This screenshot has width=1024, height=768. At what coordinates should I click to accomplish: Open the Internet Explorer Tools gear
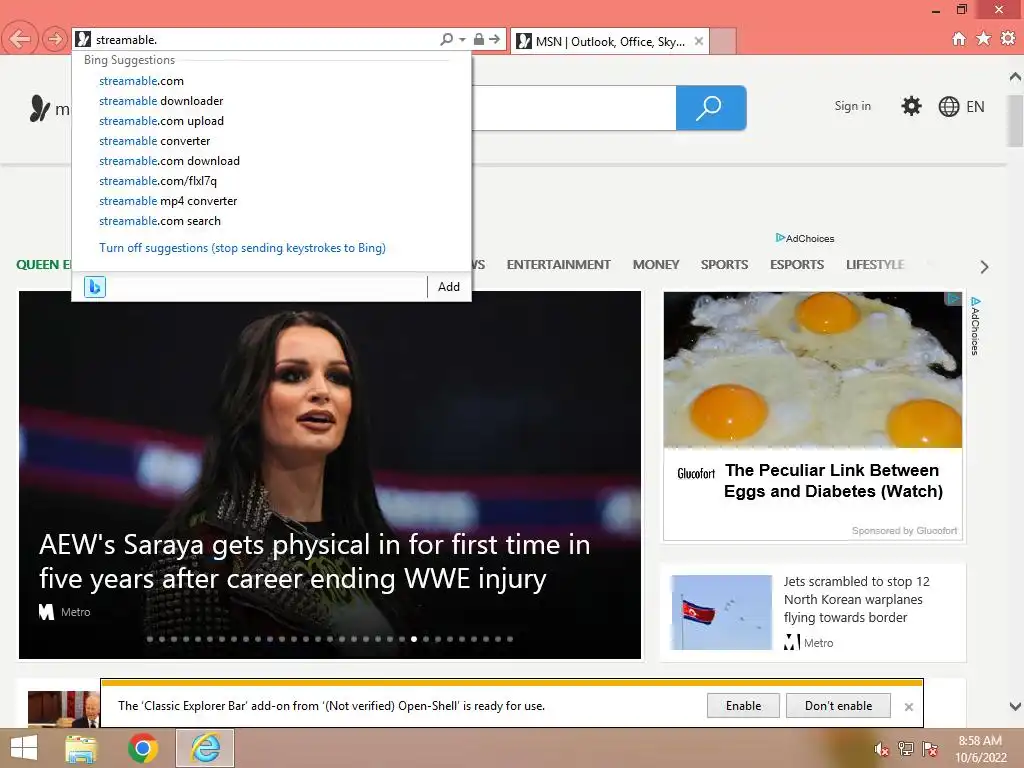pyautogui.click(x=1008, y=39)
